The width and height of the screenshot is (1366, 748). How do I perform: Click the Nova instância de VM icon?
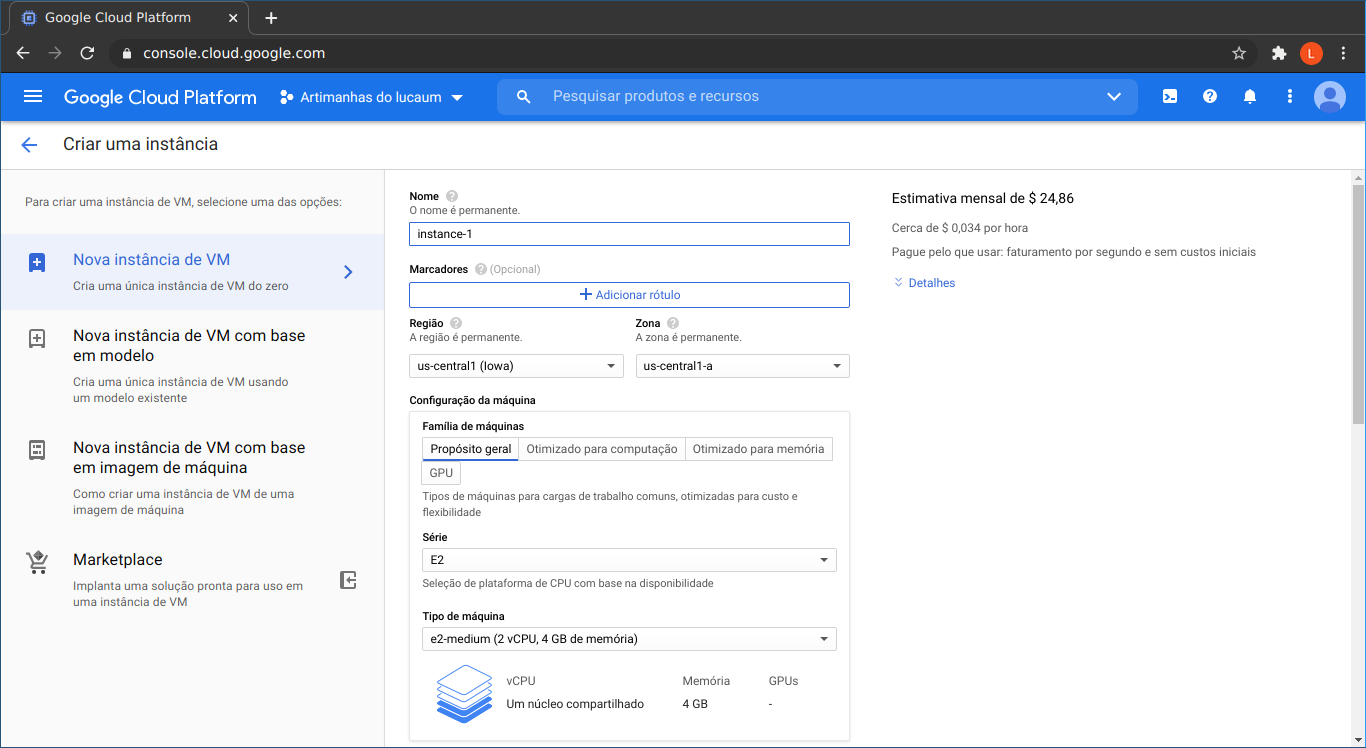point(37,263)
